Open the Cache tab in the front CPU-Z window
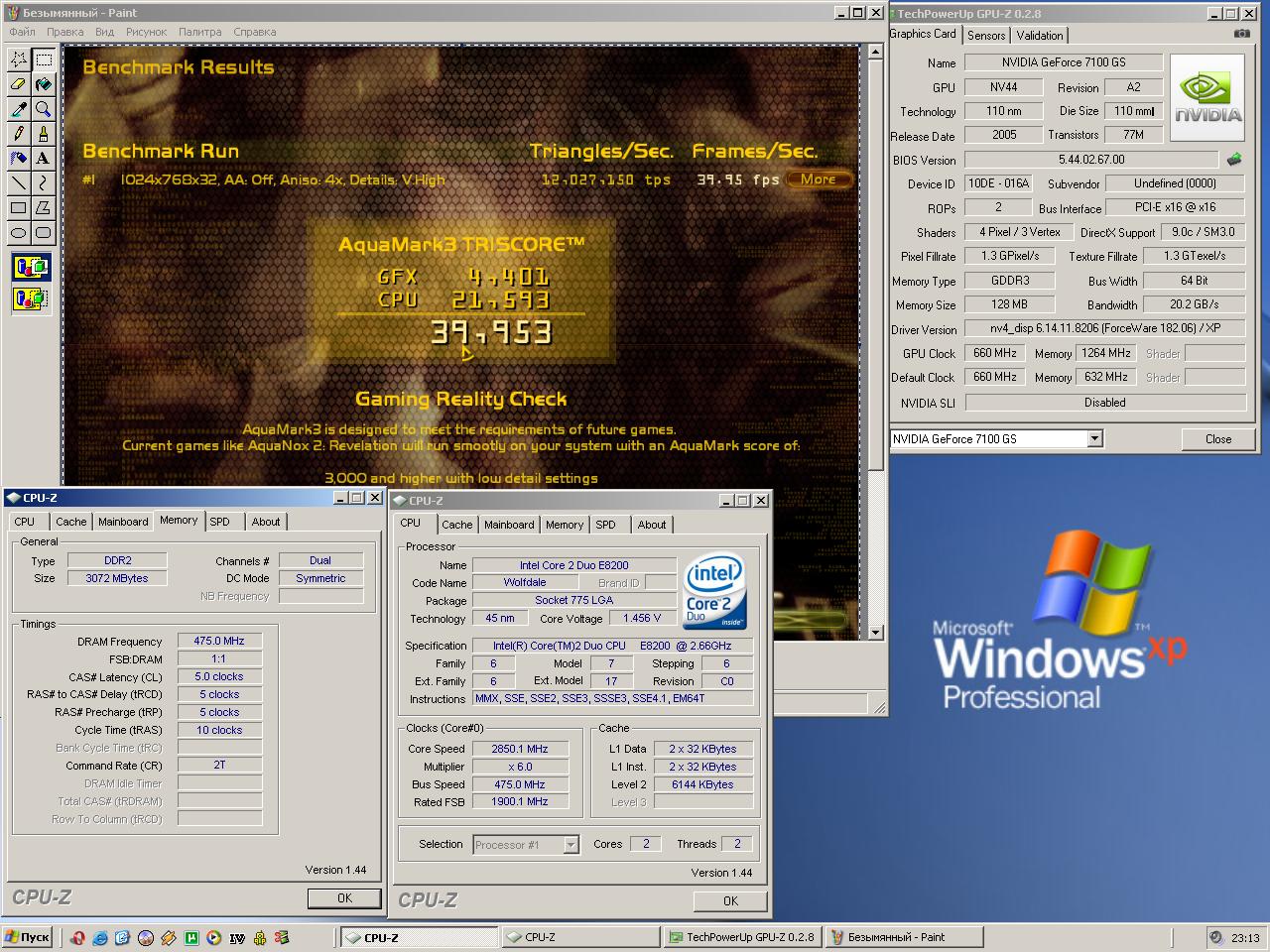The image size is (1270, 952). (457, 525)
